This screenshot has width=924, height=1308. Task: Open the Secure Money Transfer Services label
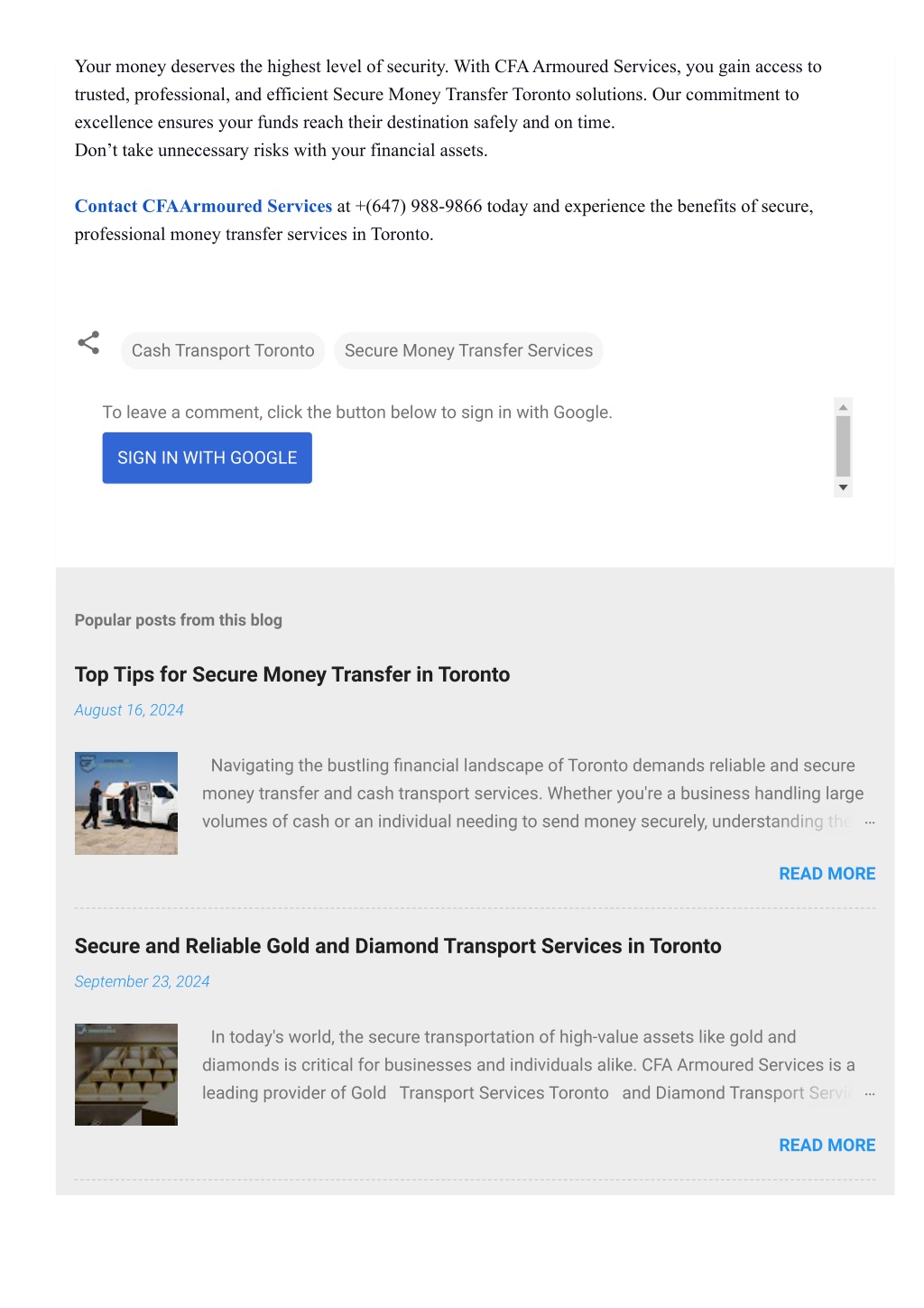tap(468, 350)
